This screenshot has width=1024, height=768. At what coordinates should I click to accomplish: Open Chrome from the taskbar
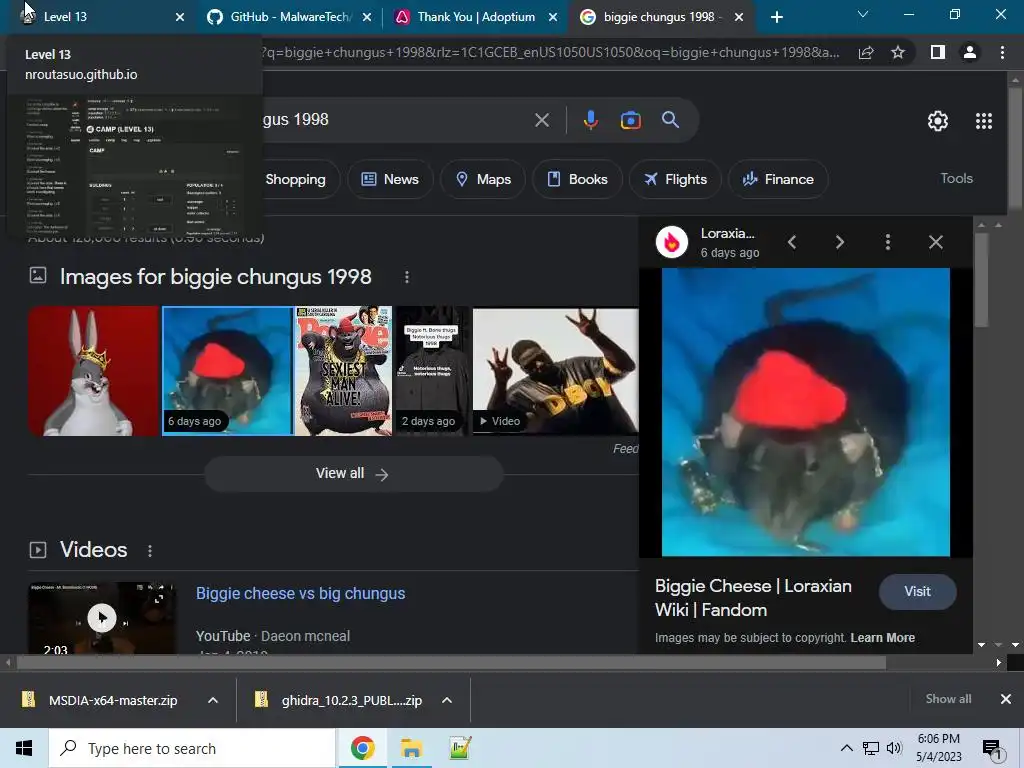pos(362,748)
